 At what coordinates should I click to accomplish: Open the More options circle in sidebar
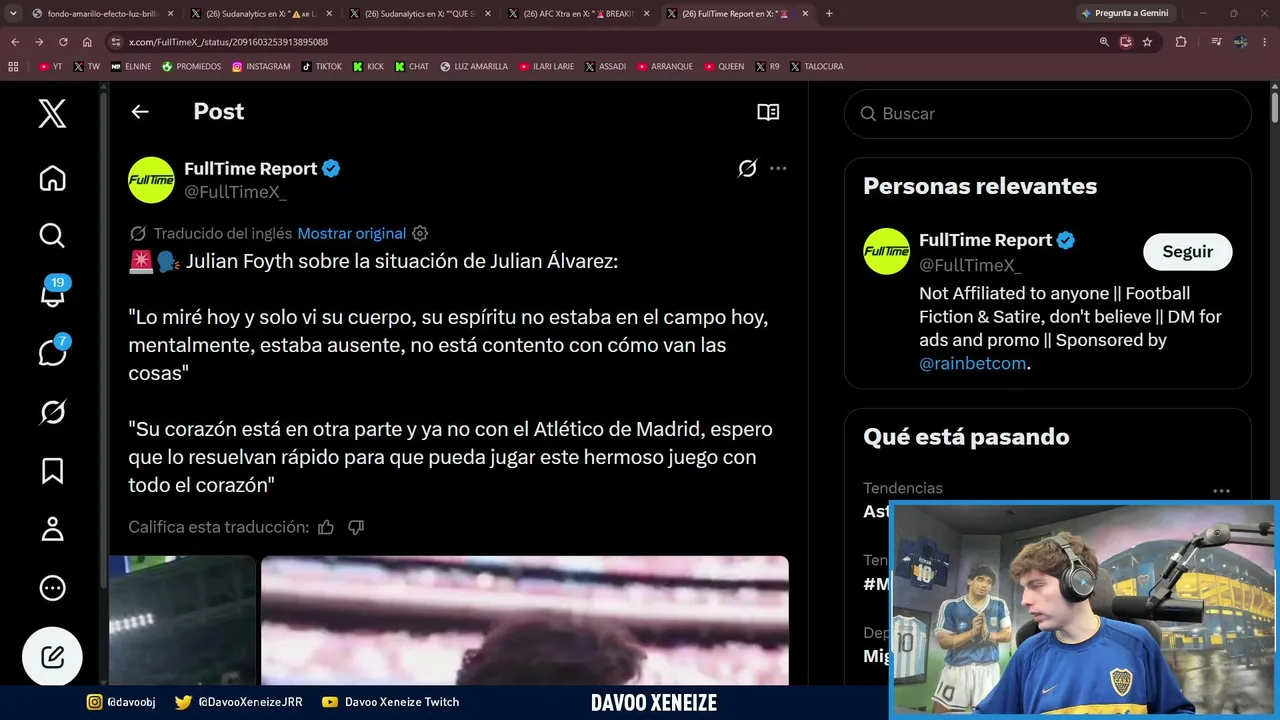pyautogui.click(x=52, y=588)
